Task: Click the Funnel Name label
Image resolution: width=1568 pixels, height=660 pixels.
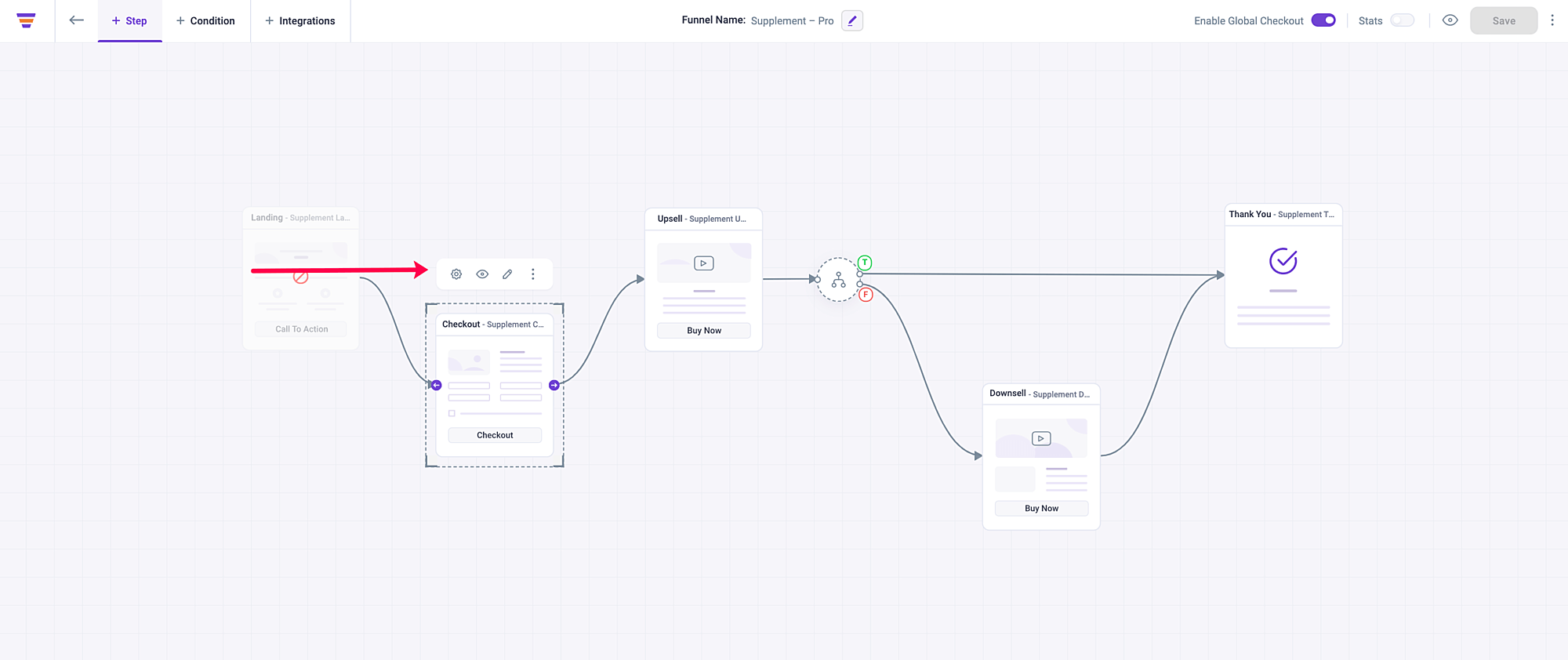Action: [713, 20]
